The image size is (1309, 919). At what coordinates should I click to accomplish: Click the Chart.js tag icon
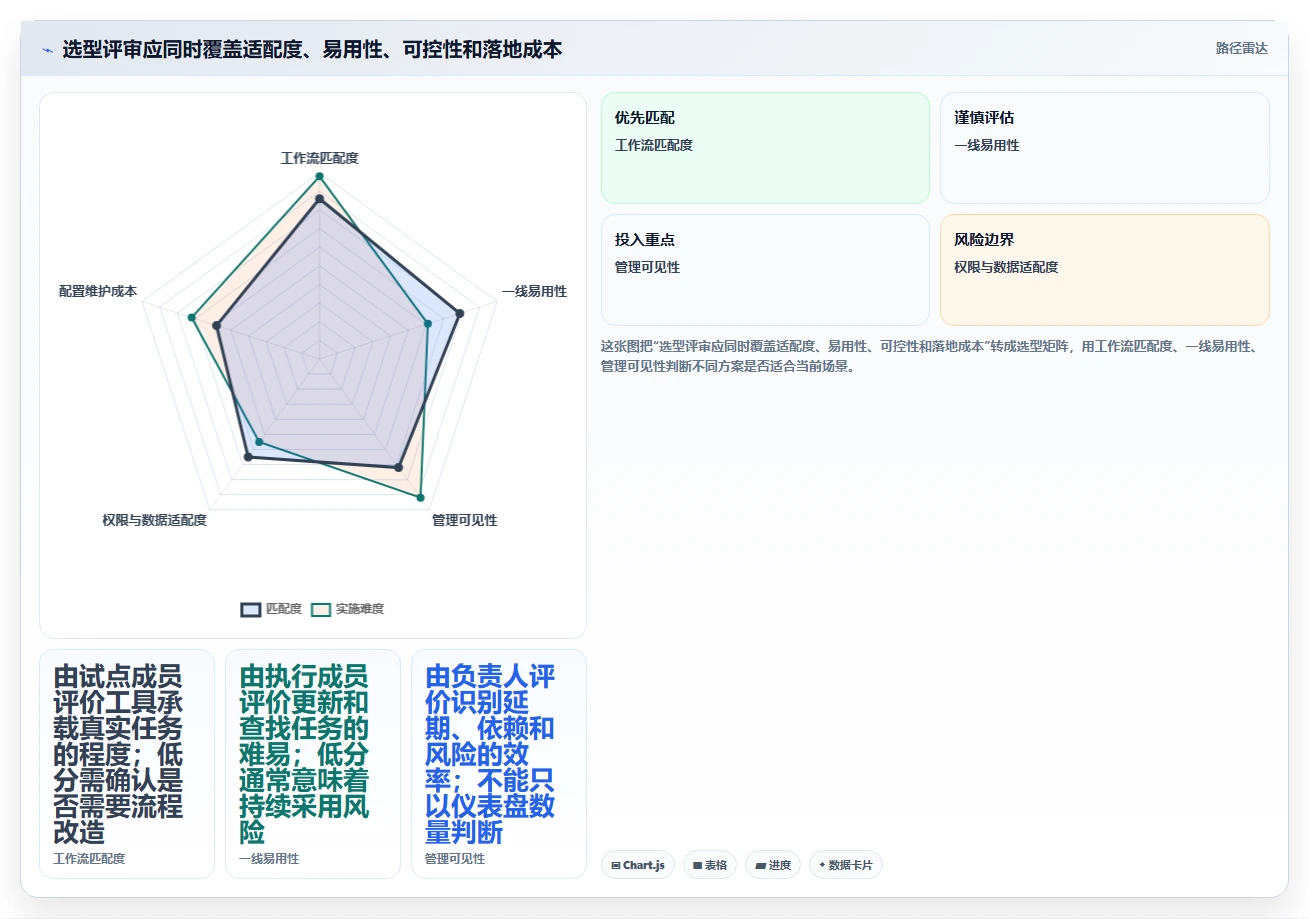[x=616, y=865]
